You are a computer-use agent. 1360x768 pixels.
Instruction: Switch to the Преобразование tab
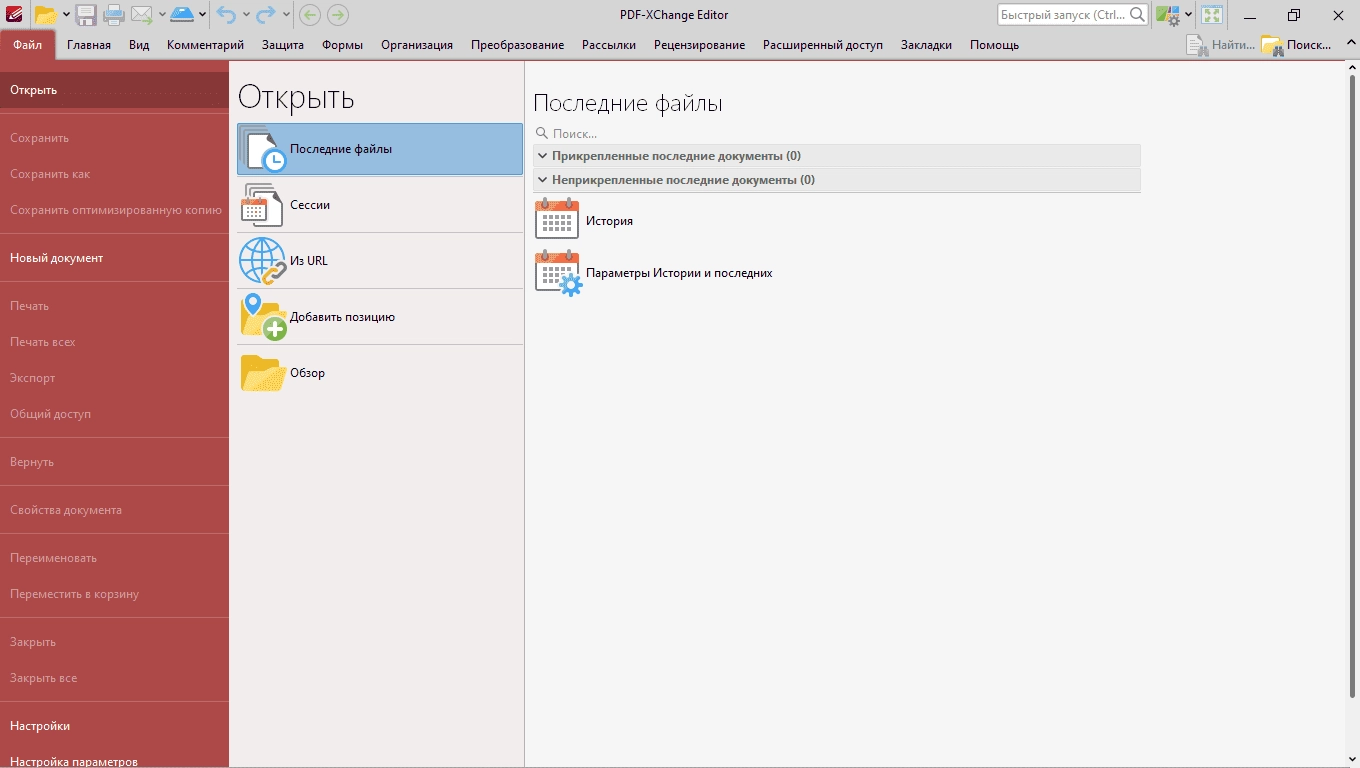pyautogui.click(x=517, y=45)
